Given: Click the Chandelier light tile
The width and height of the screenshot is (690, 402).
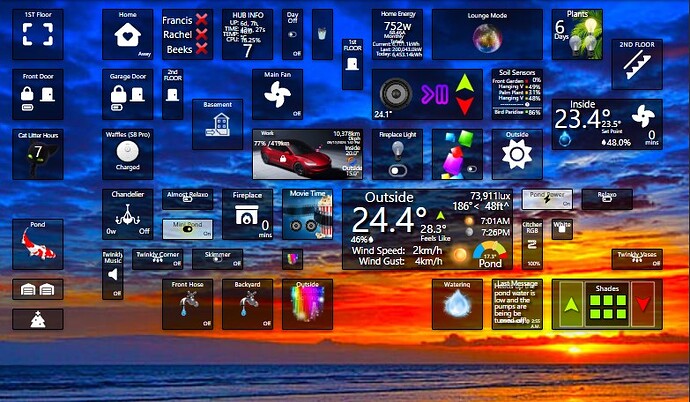Looking at the screenshot, I should pyautogui.click(x=127, y=213).
